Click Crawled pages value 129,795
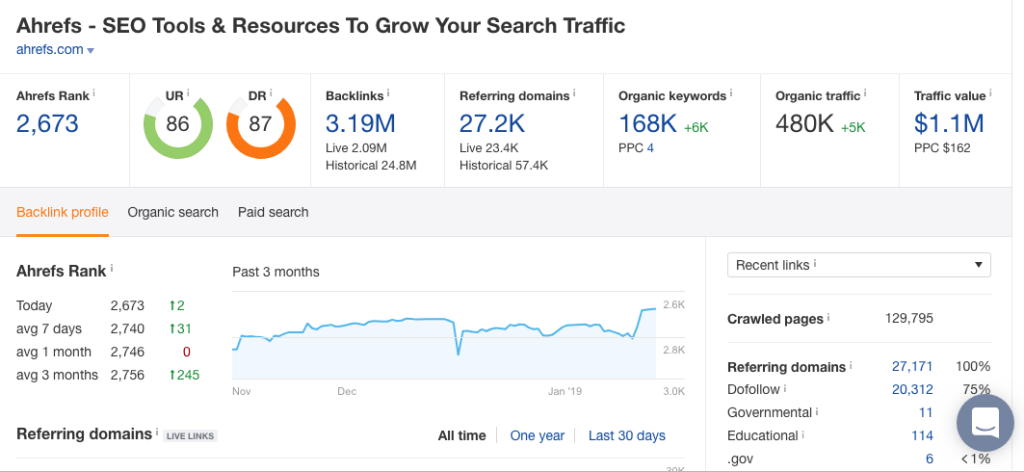 click(x=909, y=319)
